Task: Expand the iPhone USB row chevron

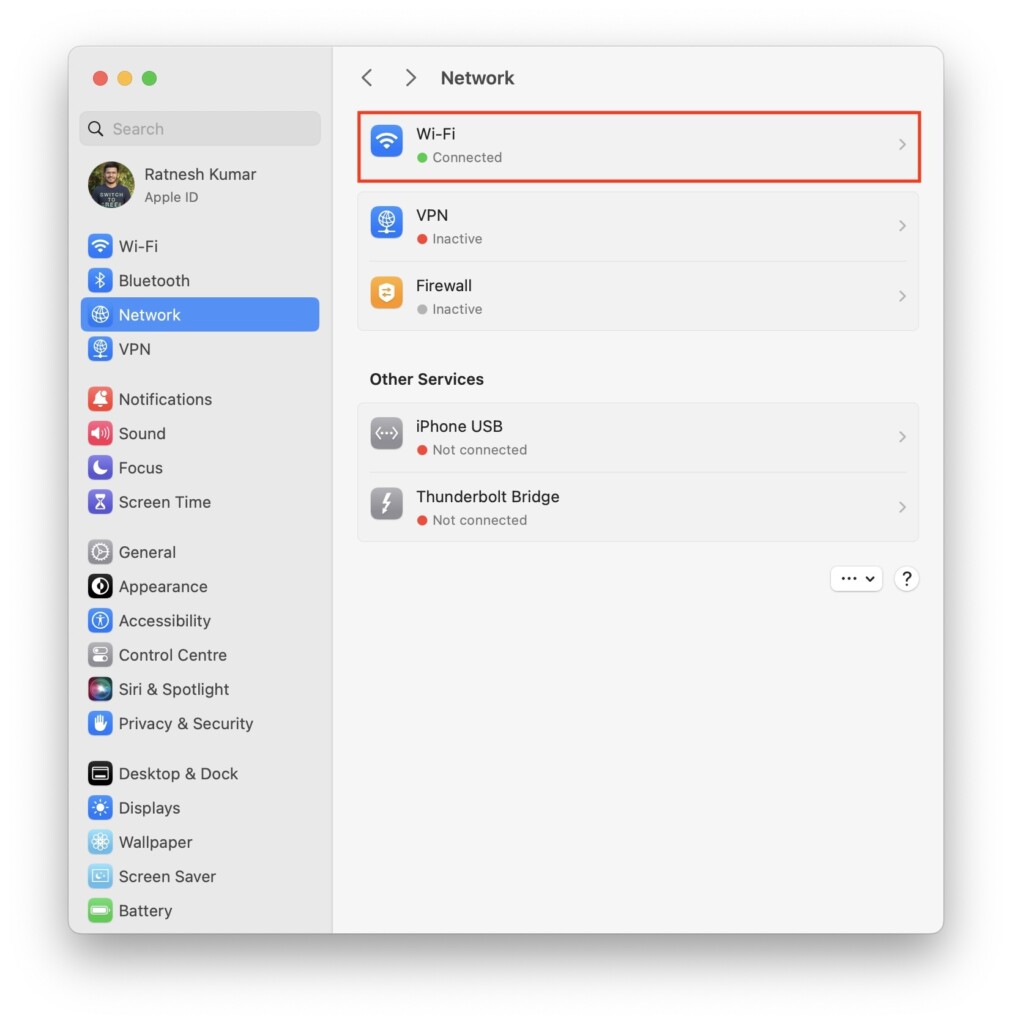Action: (x=902, y=437)
